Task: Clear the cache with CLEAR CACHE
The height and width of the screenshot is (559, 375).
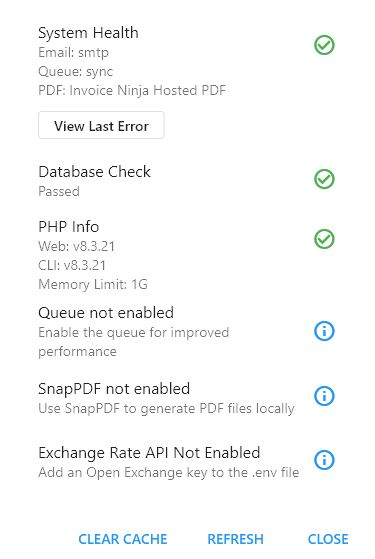Action: tap(123, 539)
